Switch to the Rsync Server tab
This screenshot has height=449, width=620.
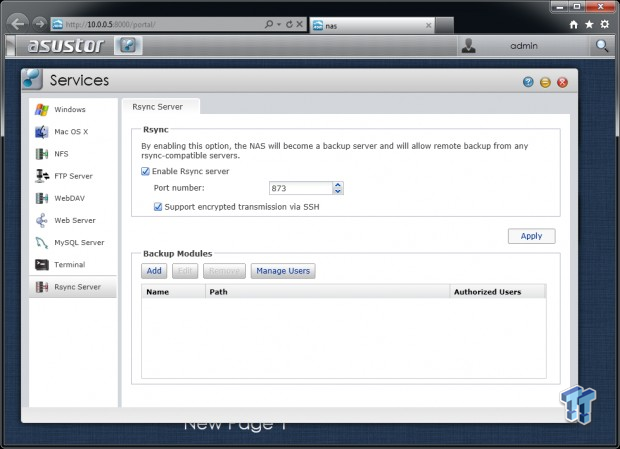[161, 107]
